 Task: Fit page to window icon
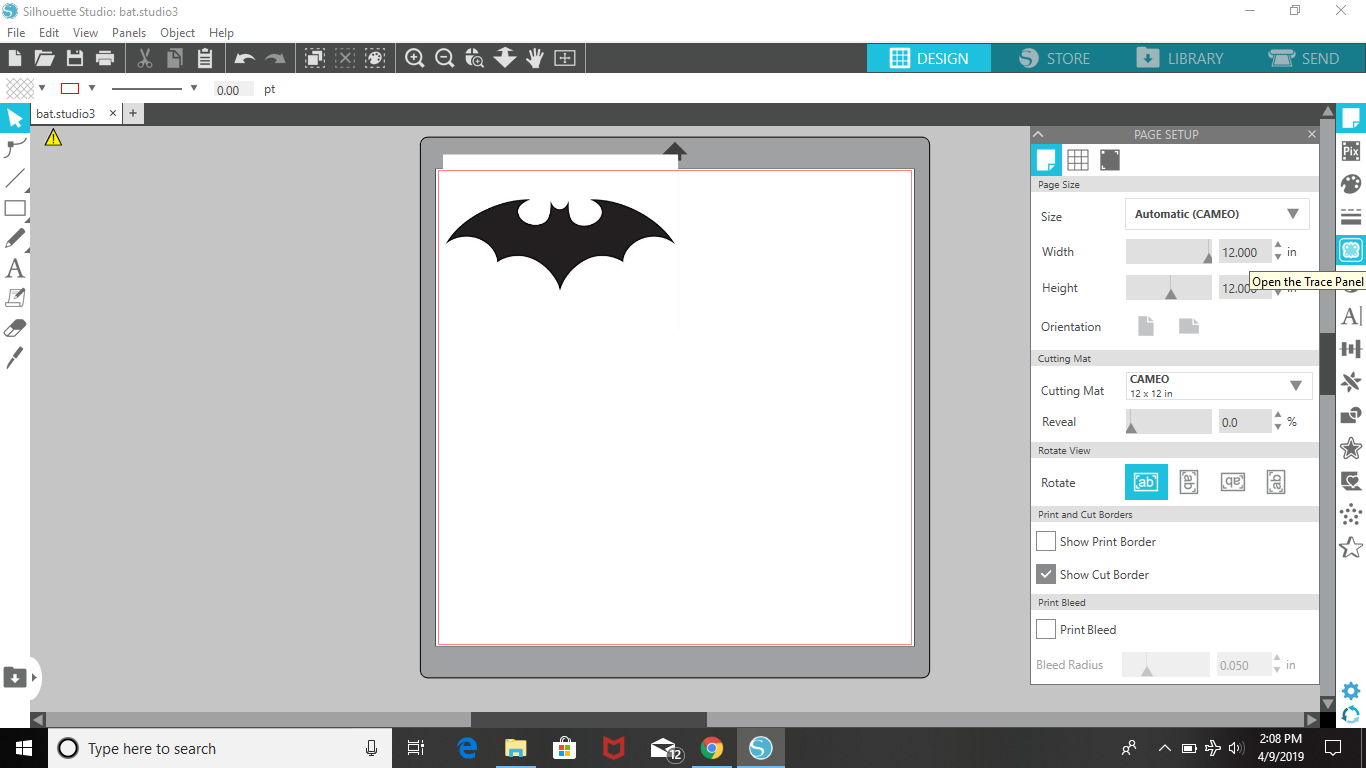565,58
